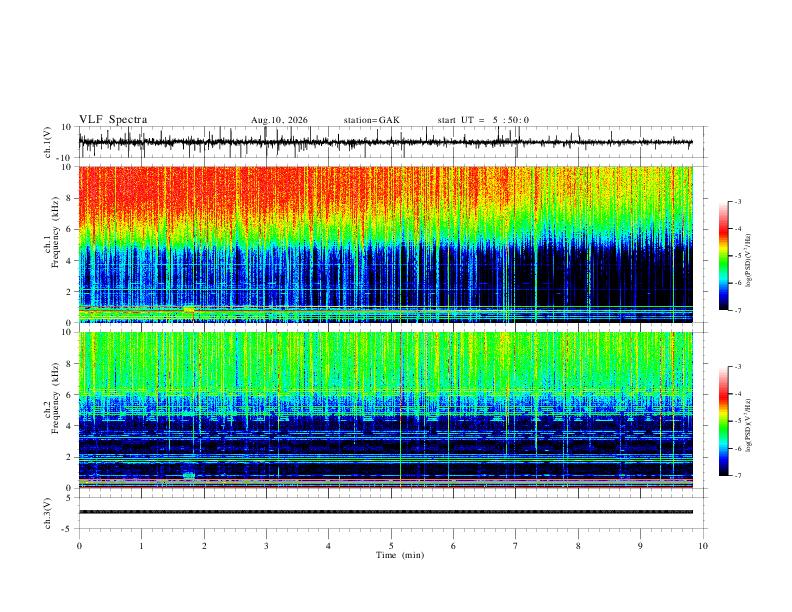Click the 'VLF Spectra' title text
The width and height of the screenshot is (792, 612).
coord(113,120)
